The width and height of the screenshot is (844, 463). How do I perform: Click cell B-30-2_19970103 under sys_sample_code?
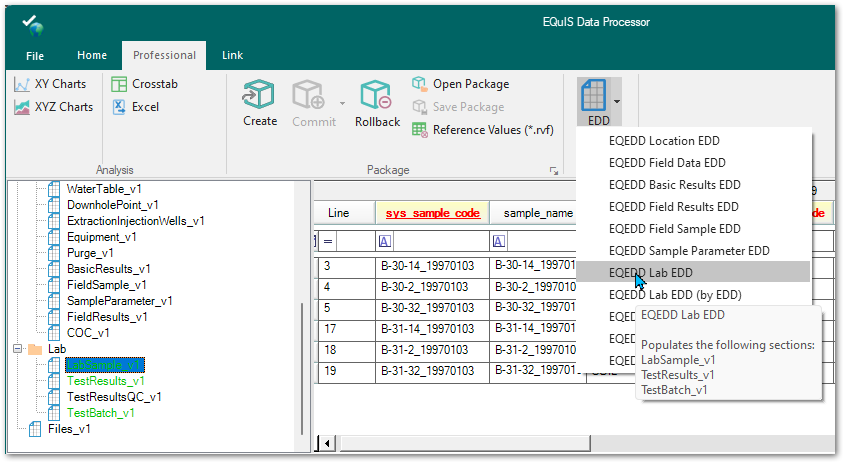coord(432,287)
